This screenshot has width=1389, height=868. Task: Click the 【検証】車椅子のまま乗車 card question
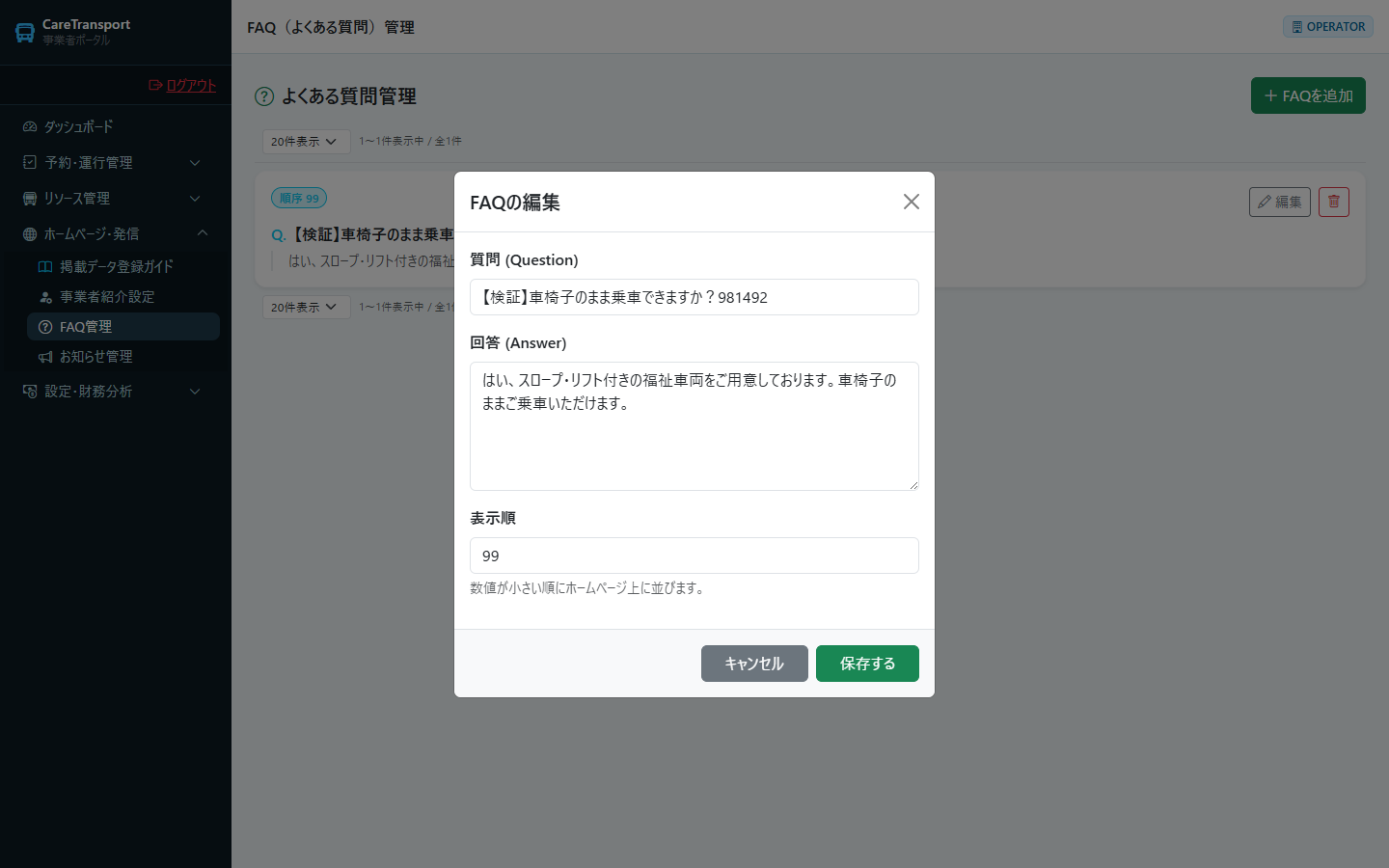point(372,234)
